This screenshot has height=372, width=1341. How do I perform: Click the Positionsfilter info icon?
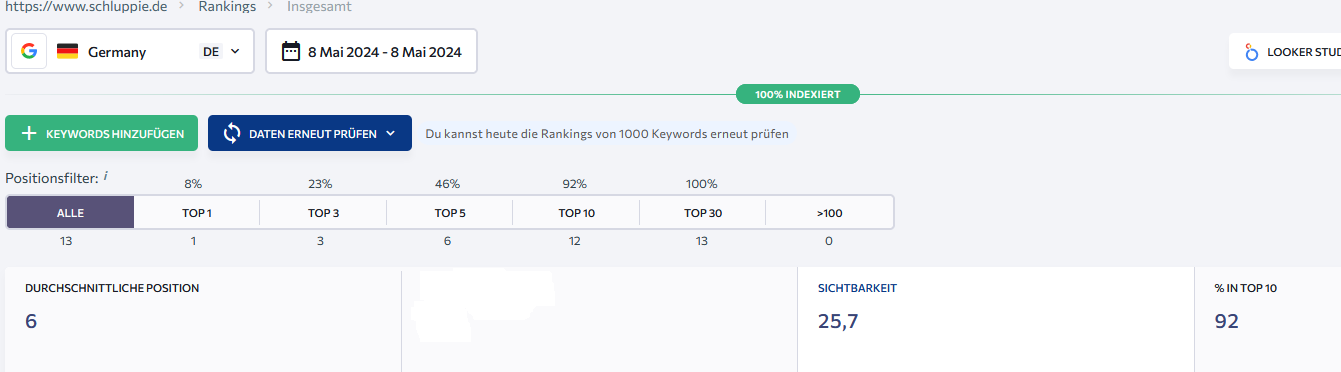(105, 177)
